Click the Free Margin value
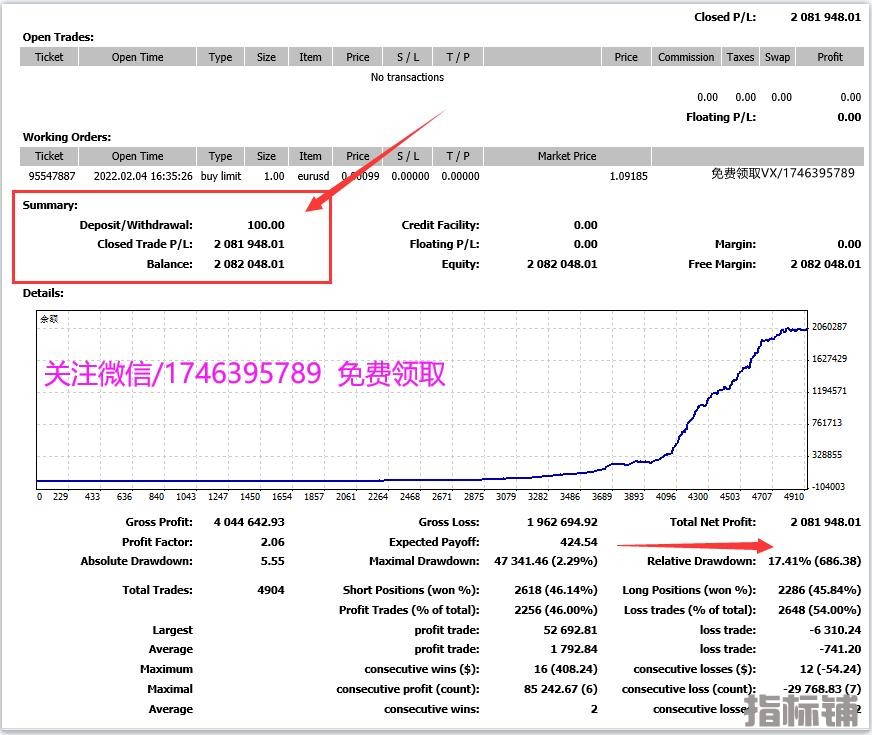 point(825,264)
